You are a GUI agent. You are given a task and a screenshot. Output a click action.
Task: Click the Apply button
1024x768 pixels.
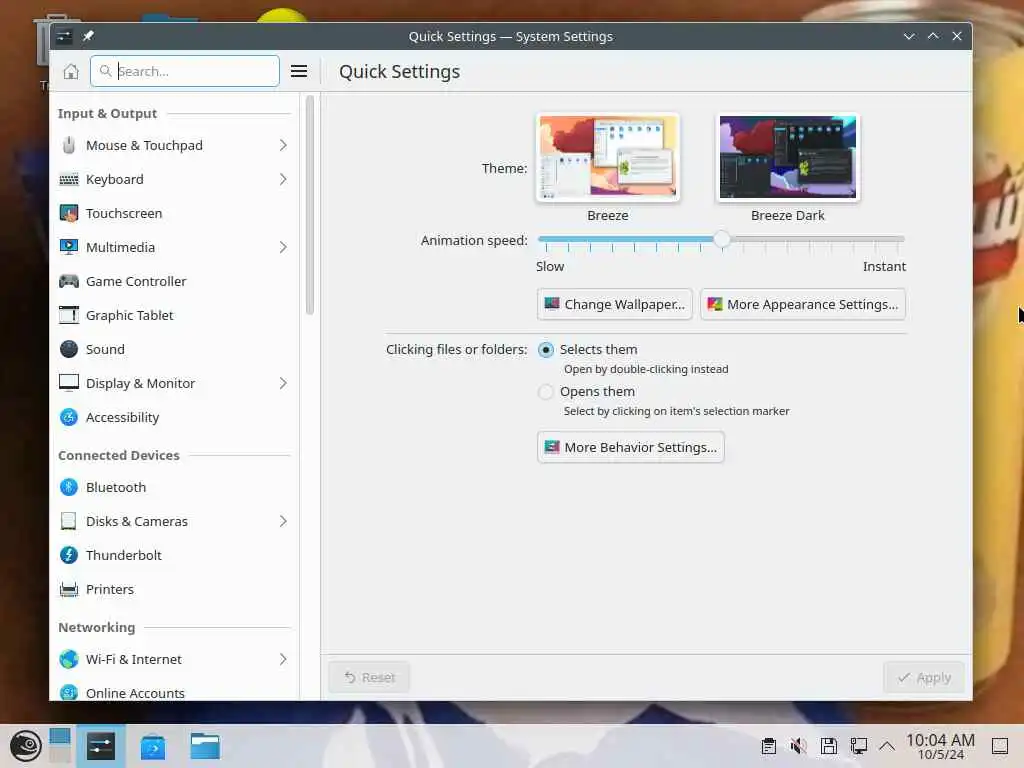[923, 677]
